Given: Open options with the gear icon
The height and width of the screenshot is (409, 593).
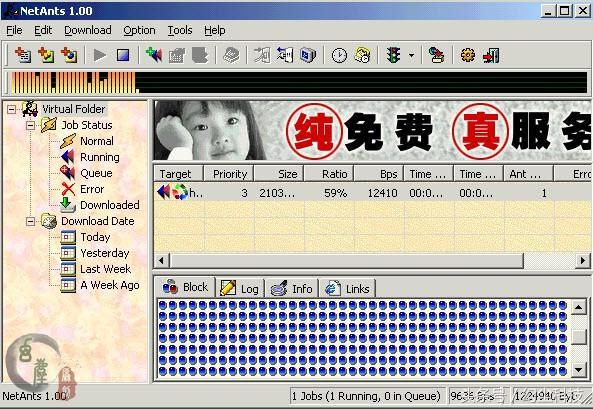Looking at the screenshot, I should click(x=468, y=55).
